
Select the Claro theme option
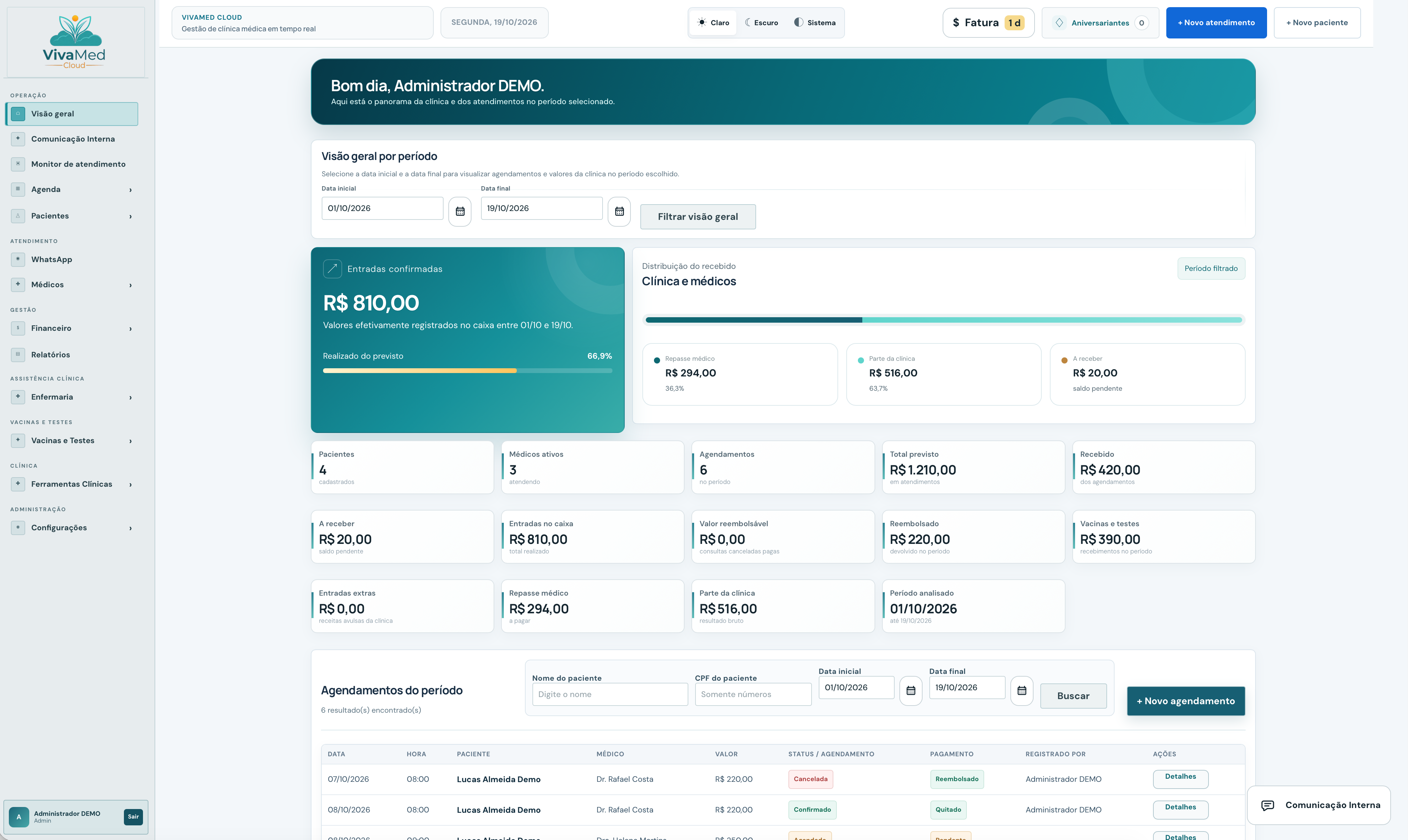(713, 23)
